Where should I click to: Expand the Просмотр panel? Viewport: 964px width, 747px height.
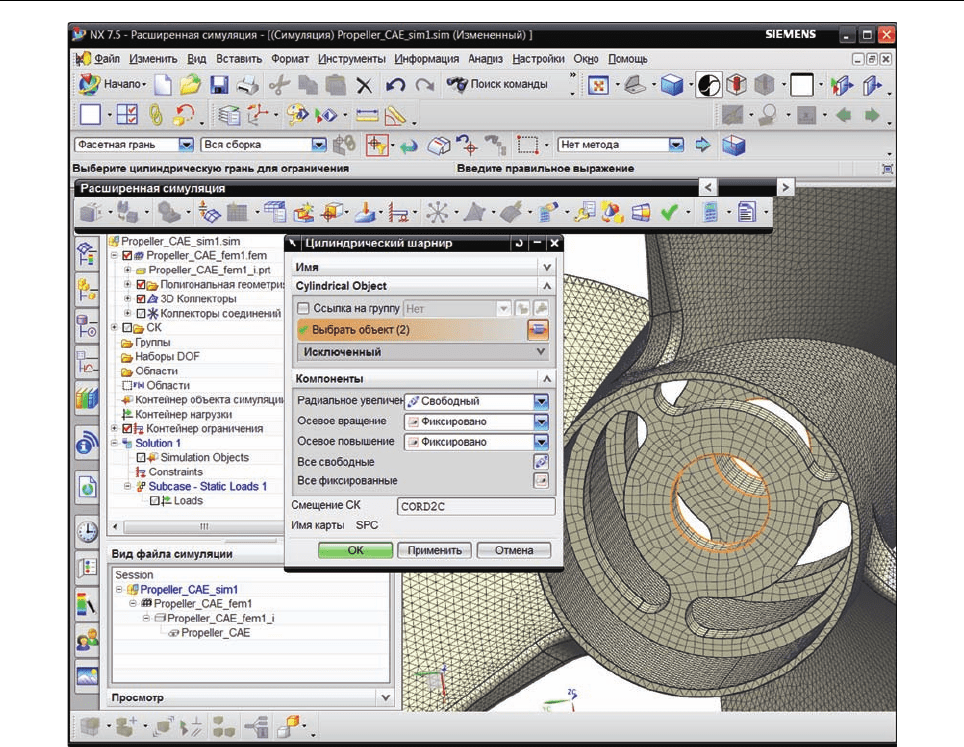(385, 698)
